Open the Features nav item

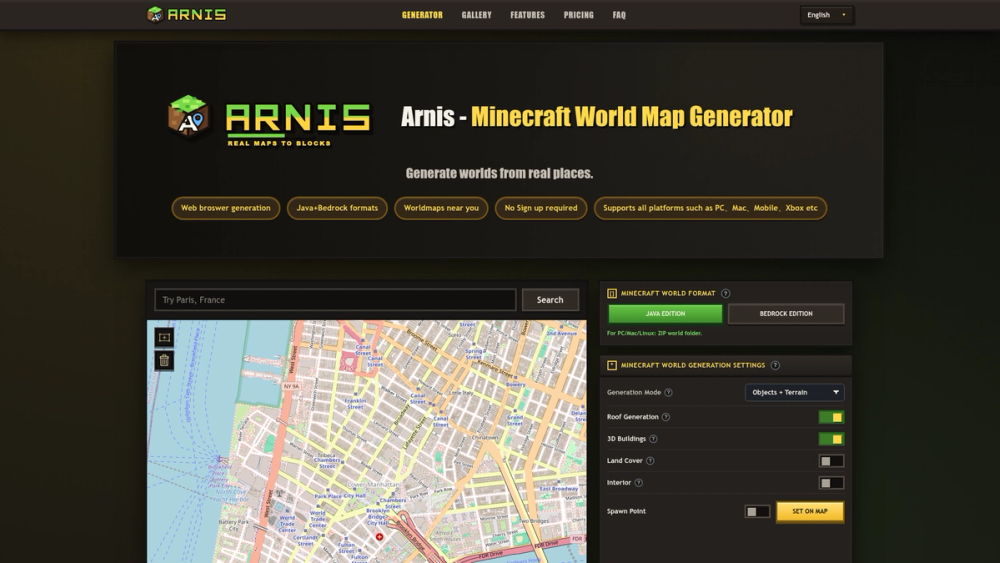point(527,15)
